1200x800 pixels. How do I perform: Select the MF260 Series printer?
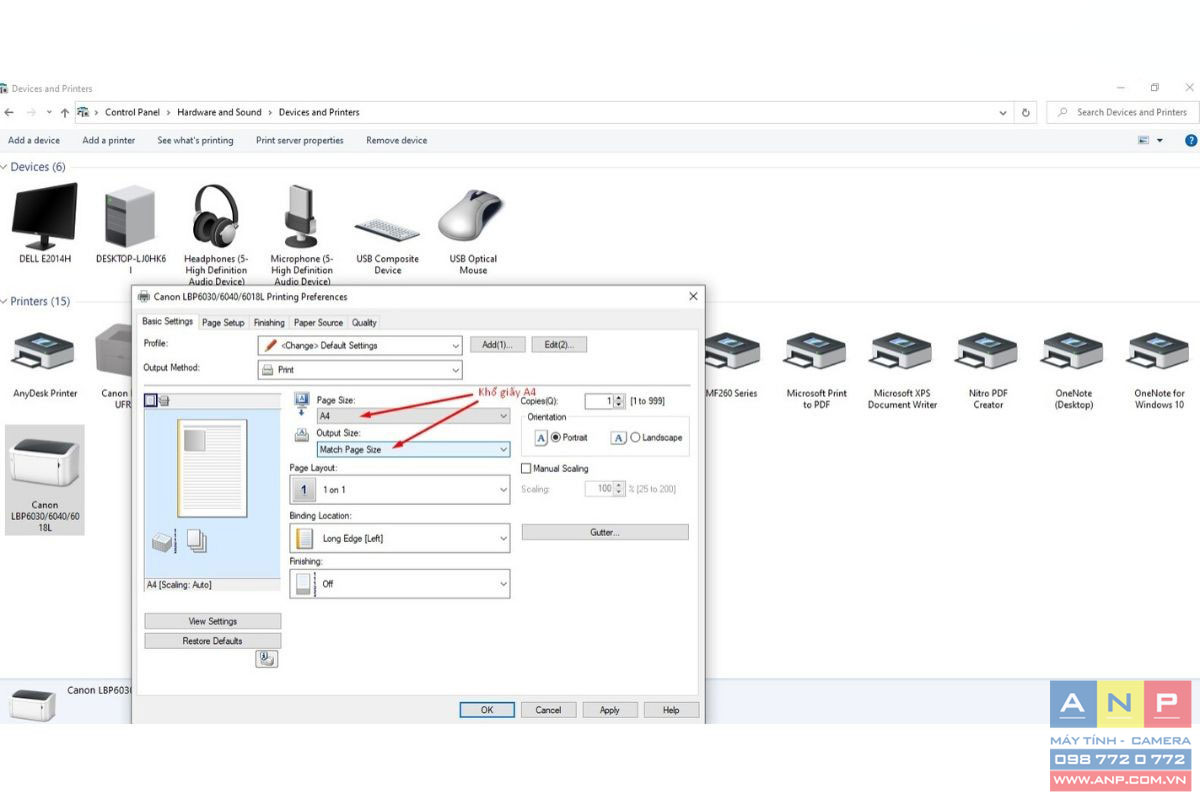(732, 365)
